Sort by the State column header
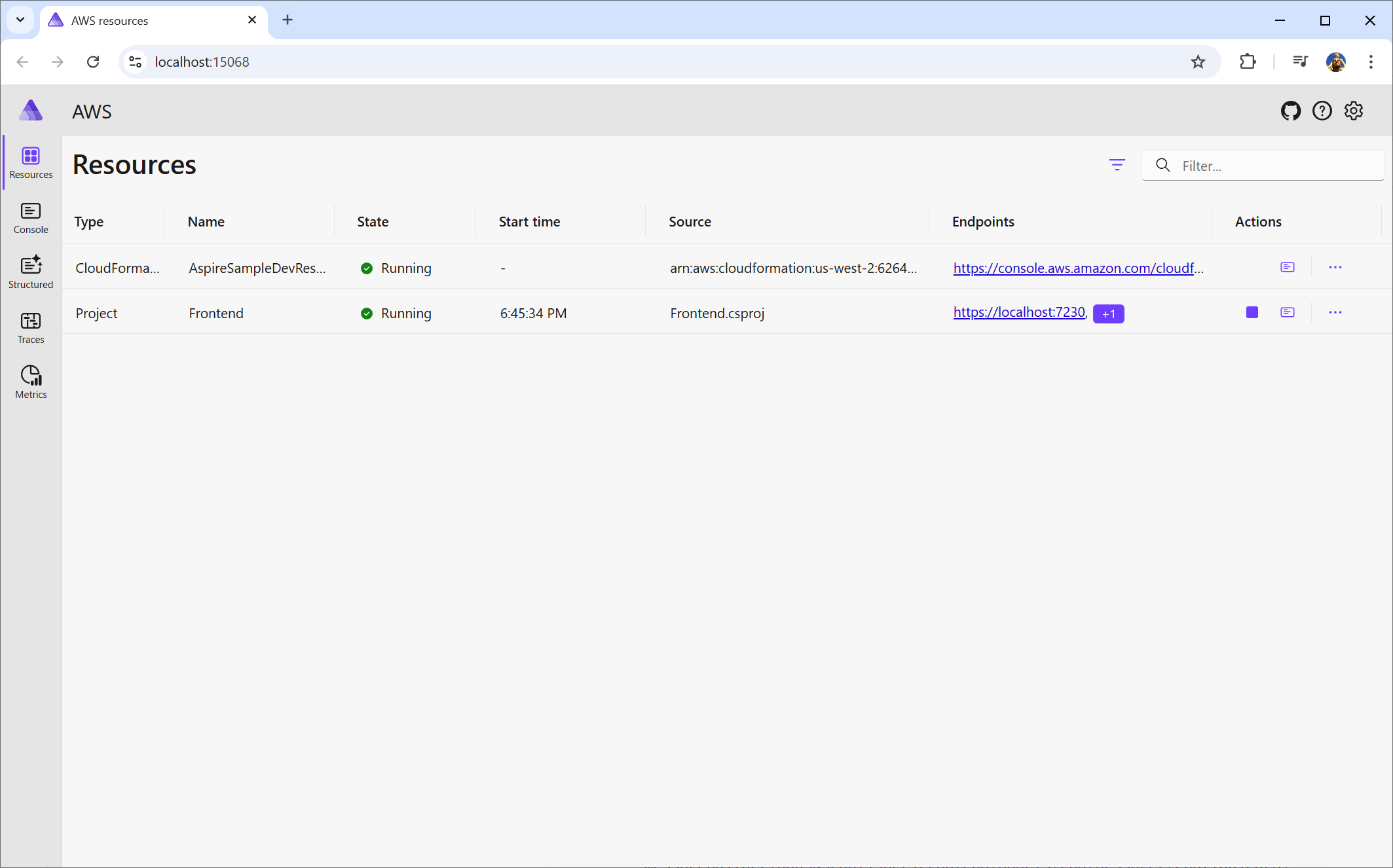Image resolution: width=1393 pixels, height=868 pixels. pos(373,222)
